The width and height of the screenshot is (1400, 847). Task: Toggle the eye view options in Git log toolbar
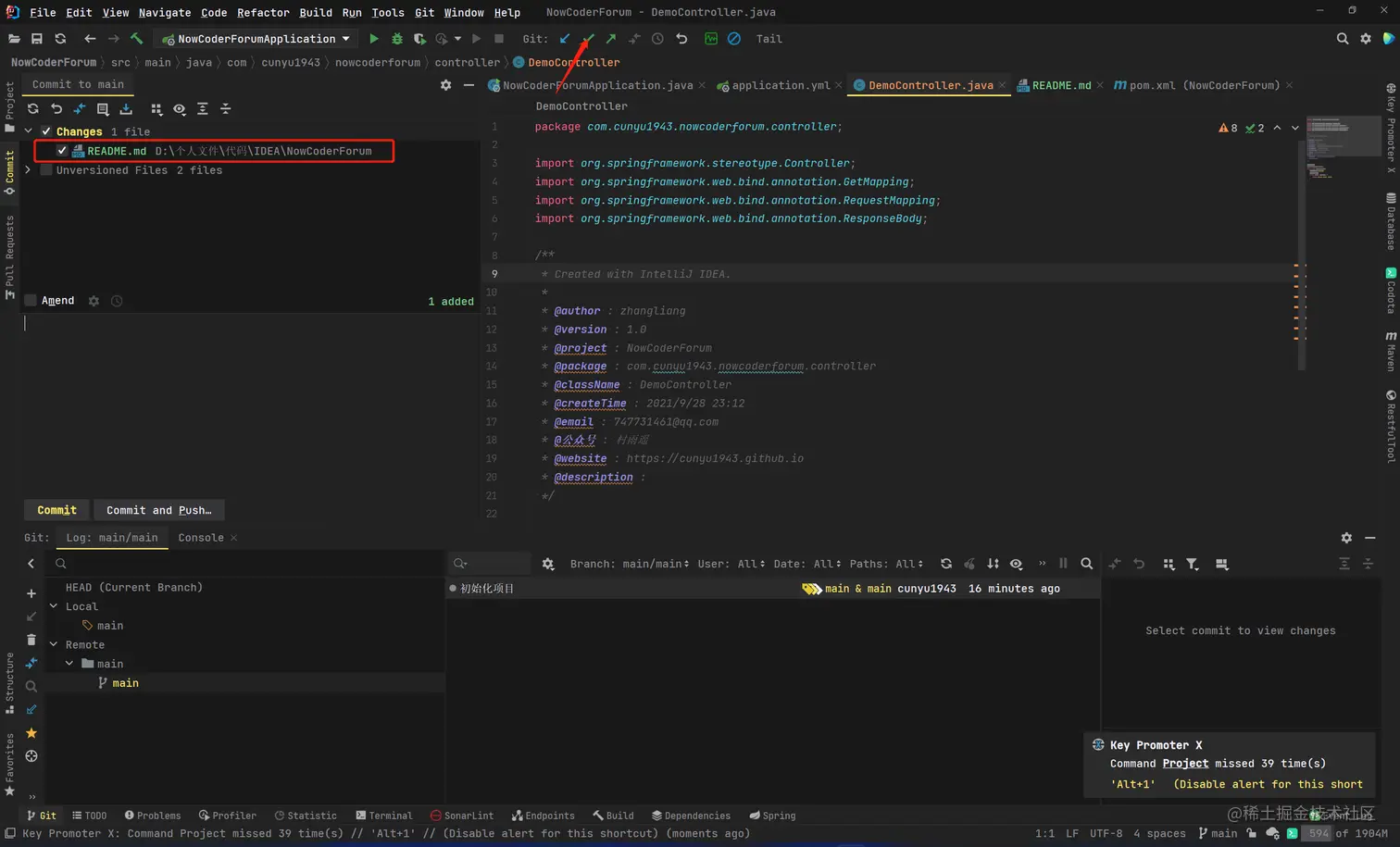pos(1017,564)
